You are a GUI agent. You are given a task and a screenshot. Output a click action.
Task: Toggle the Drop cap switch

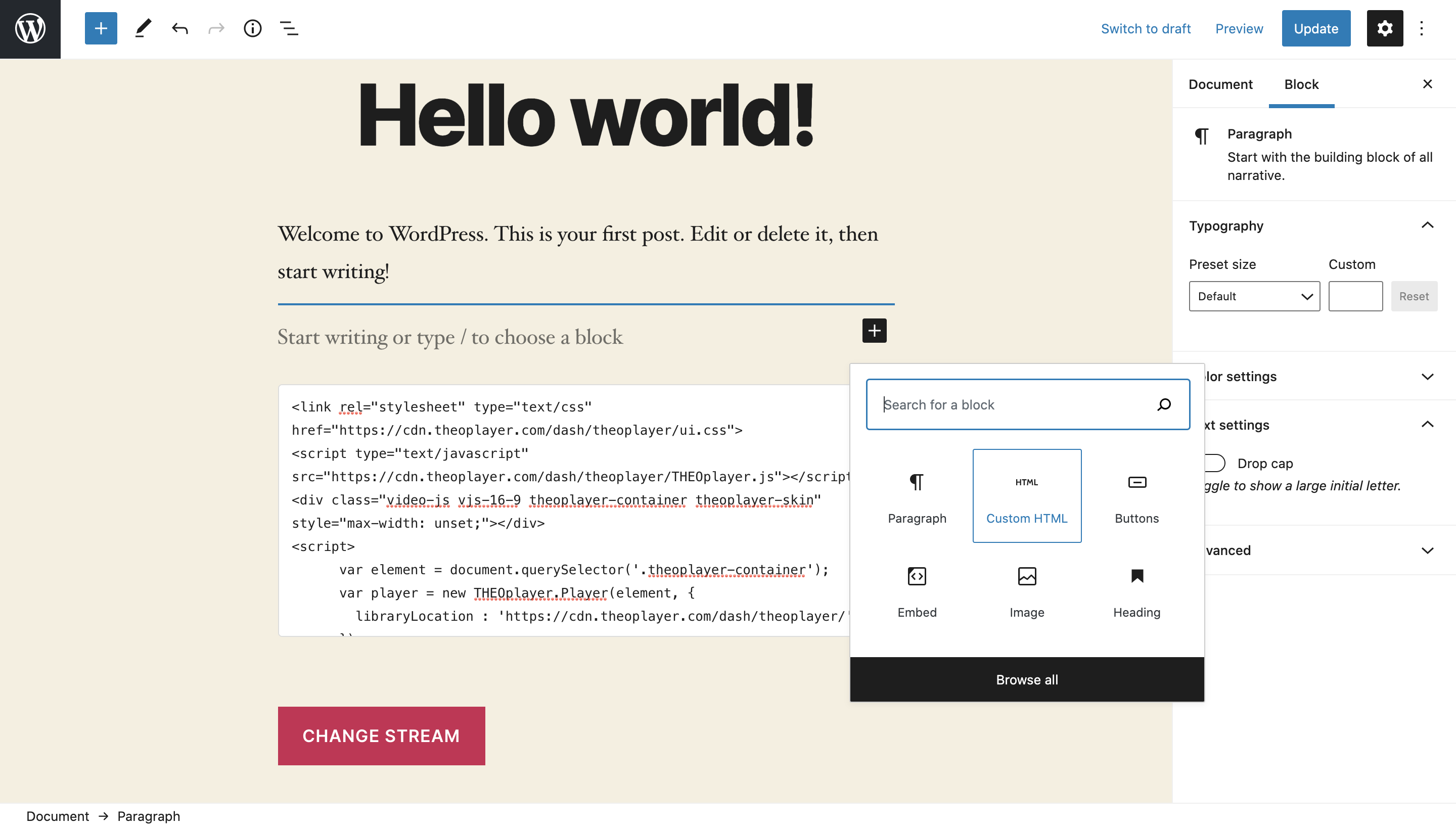1214,463
